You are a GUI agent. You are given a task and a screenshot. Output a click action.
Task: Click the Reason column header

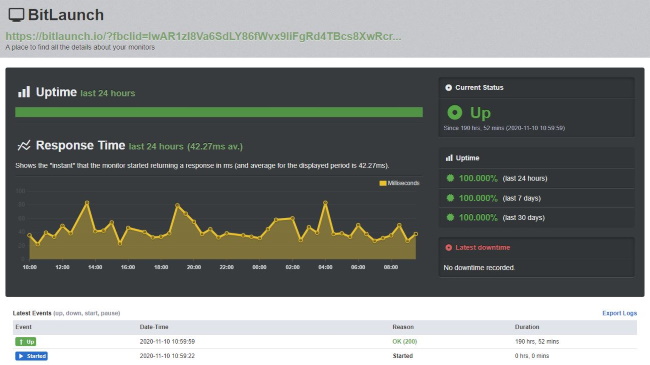point(403,327)
